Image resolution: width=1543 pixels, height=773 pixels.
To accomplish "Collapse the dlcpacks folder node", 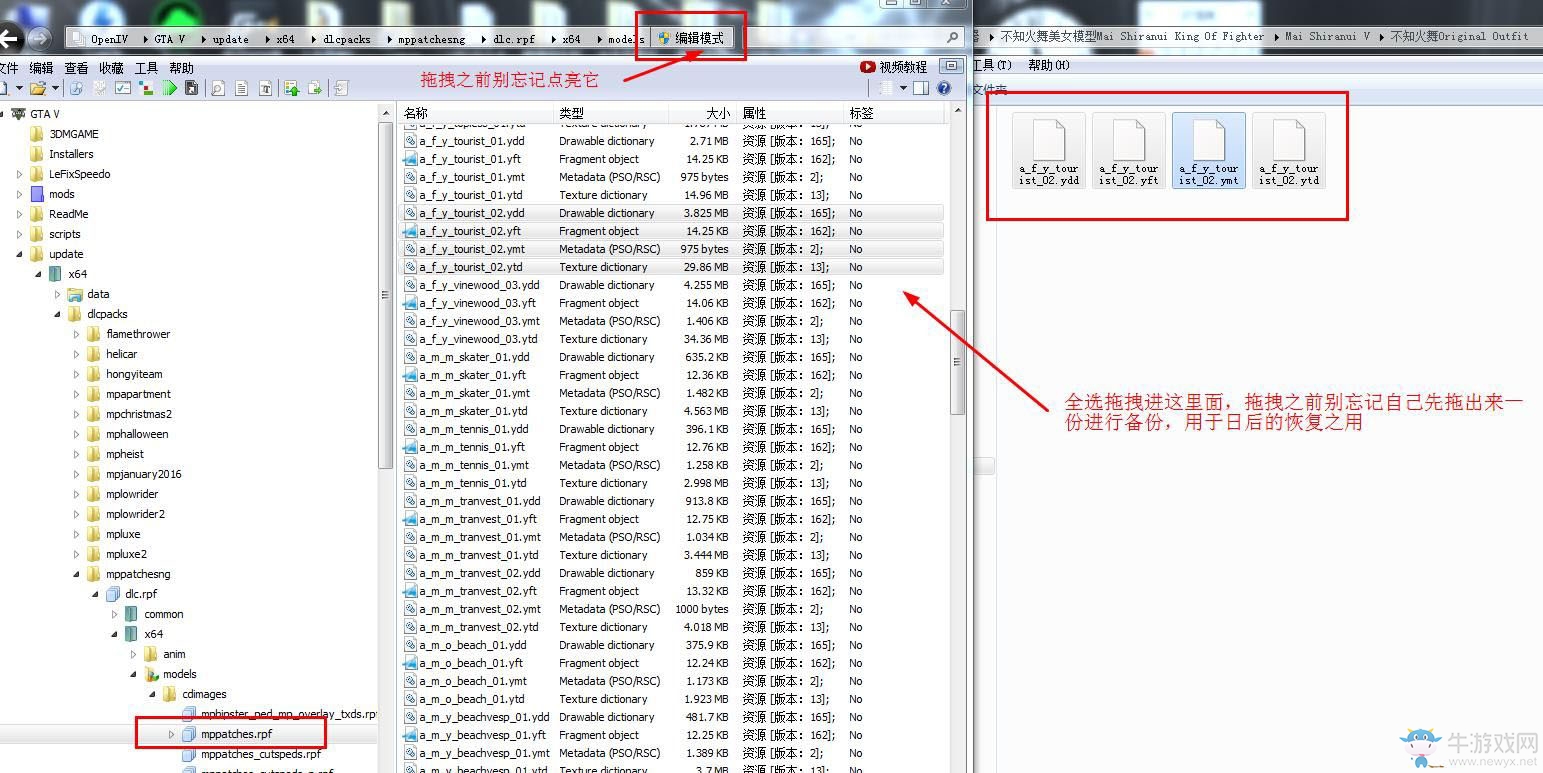I will click(58, 314).
